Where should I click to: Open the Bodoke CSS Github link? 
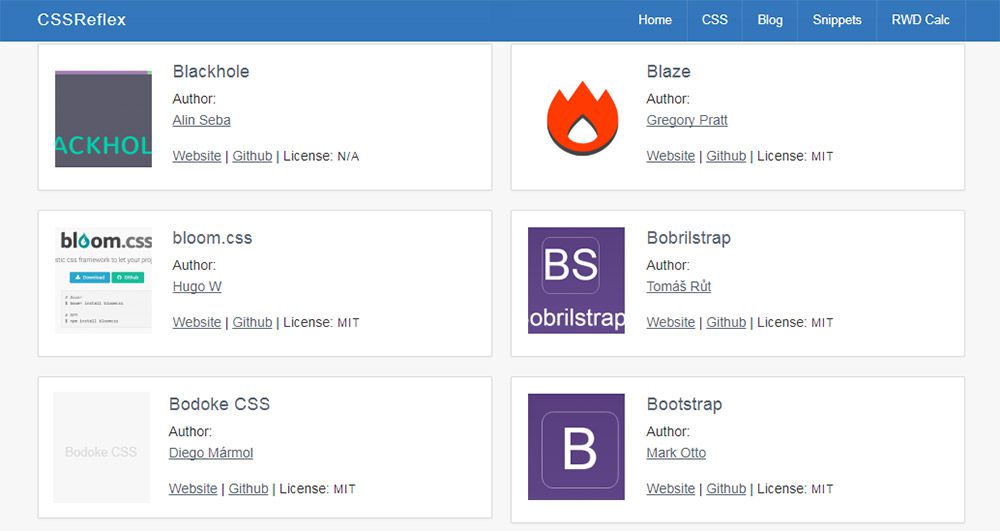coord(248,488)
